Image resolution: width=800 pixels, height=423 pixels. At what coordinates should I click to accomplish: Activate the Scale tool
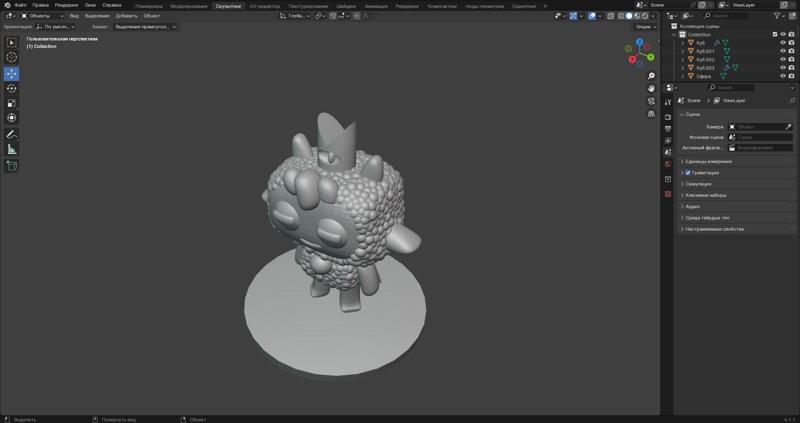click(x=12, y=104)
